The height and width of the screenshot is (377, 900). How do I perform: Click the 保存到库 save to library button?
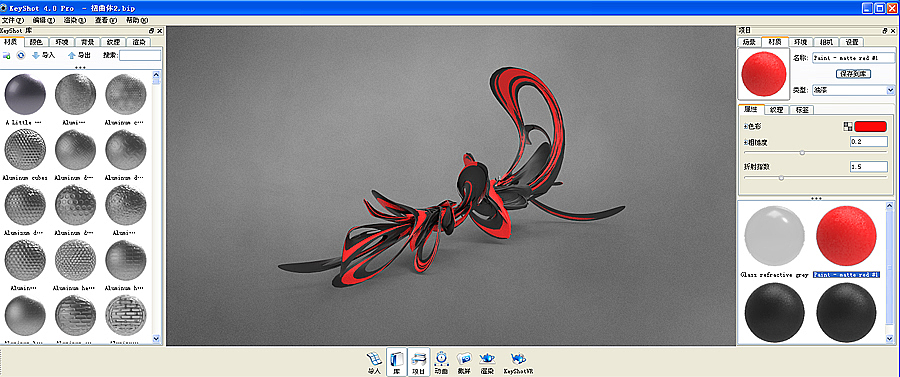click(x=854, y=73)
